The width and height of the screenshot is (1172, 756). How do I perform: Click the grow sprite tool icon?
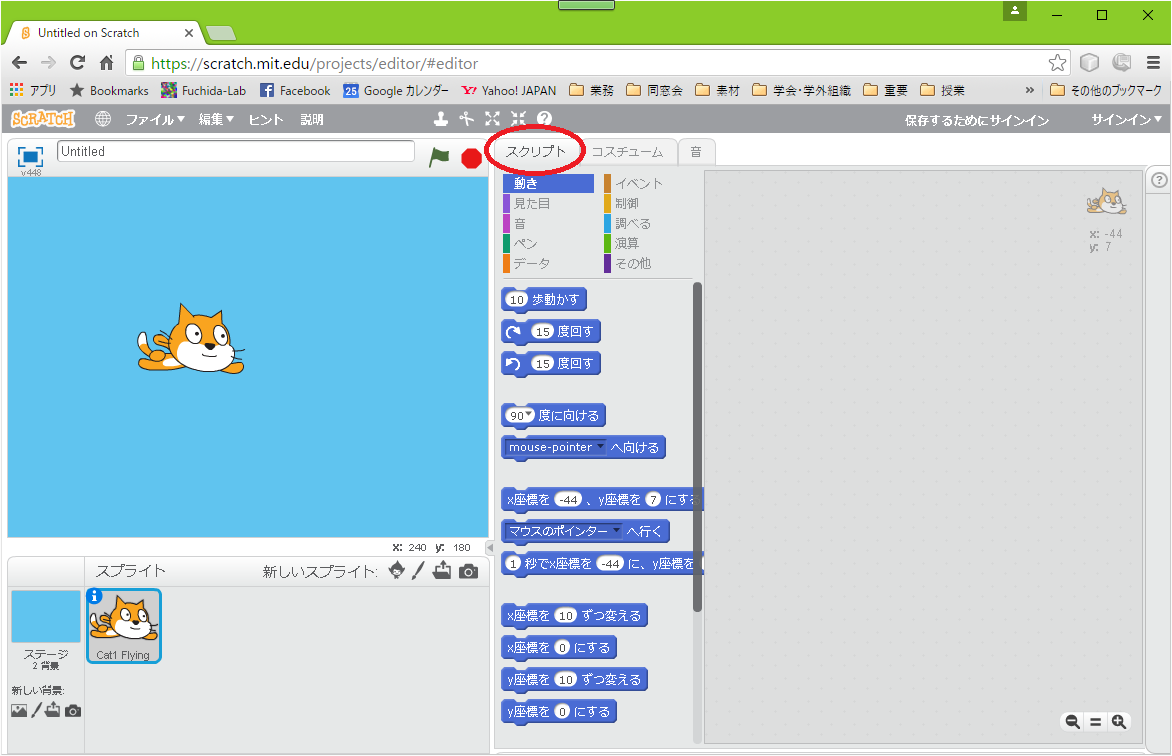click(492, 119)
